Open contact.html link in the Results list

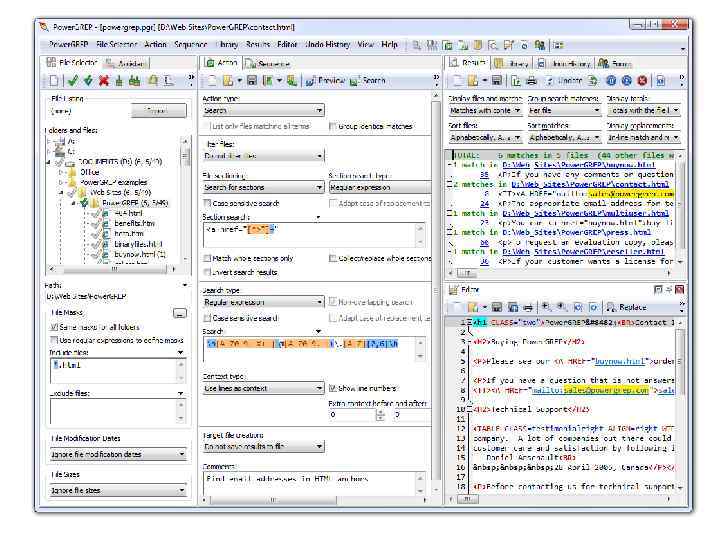coord(590,184)
